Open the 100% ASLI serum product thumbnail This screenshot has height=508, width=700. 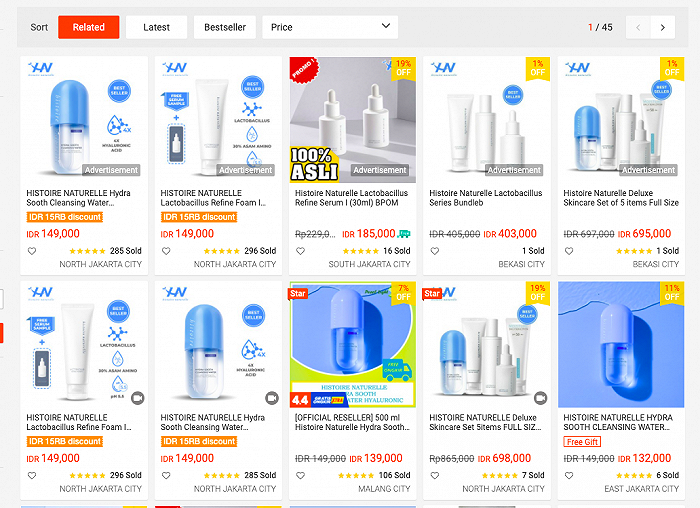[353, 120]
